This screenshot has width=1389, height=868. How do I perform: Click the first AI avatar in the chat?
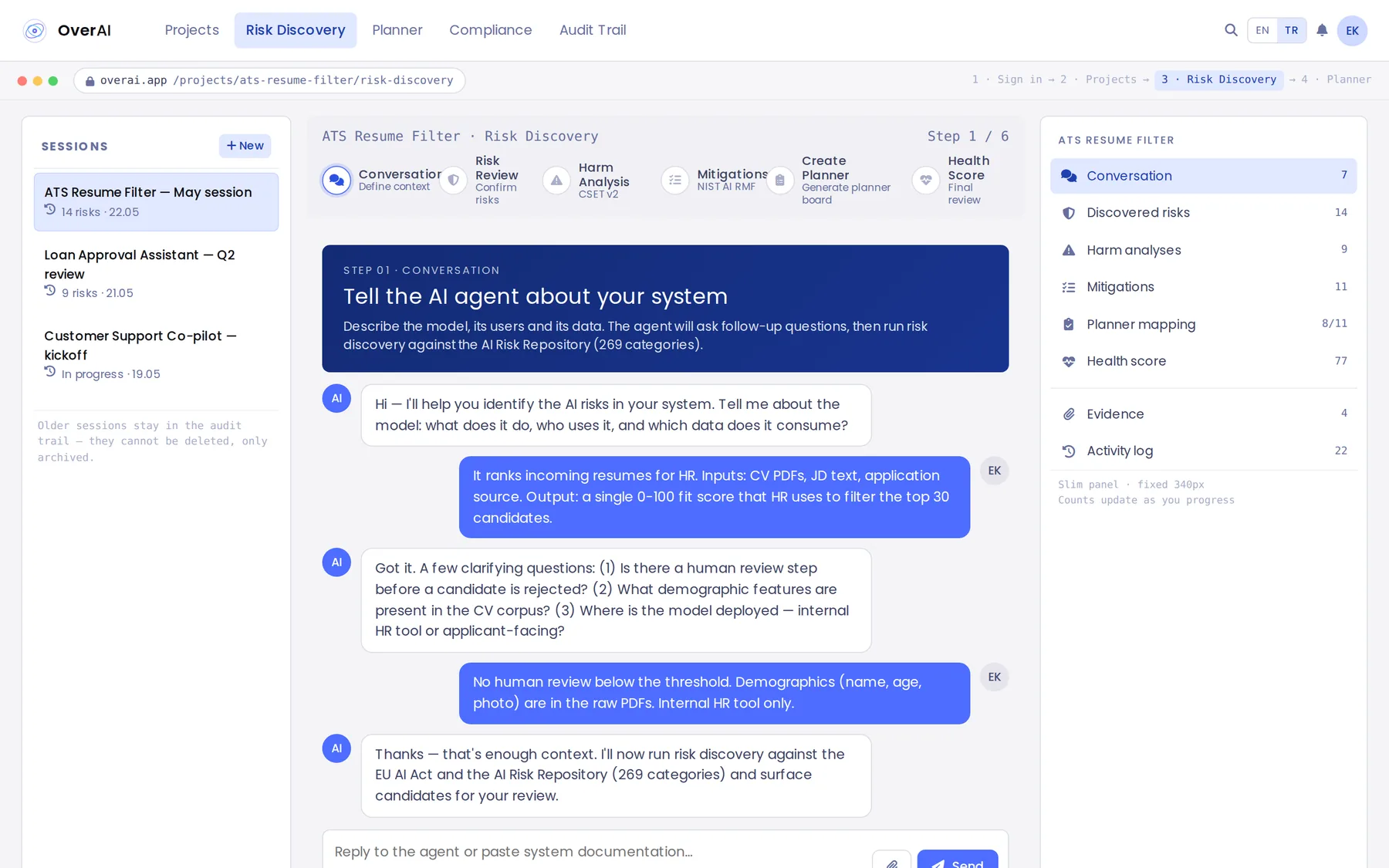[336, 398]
